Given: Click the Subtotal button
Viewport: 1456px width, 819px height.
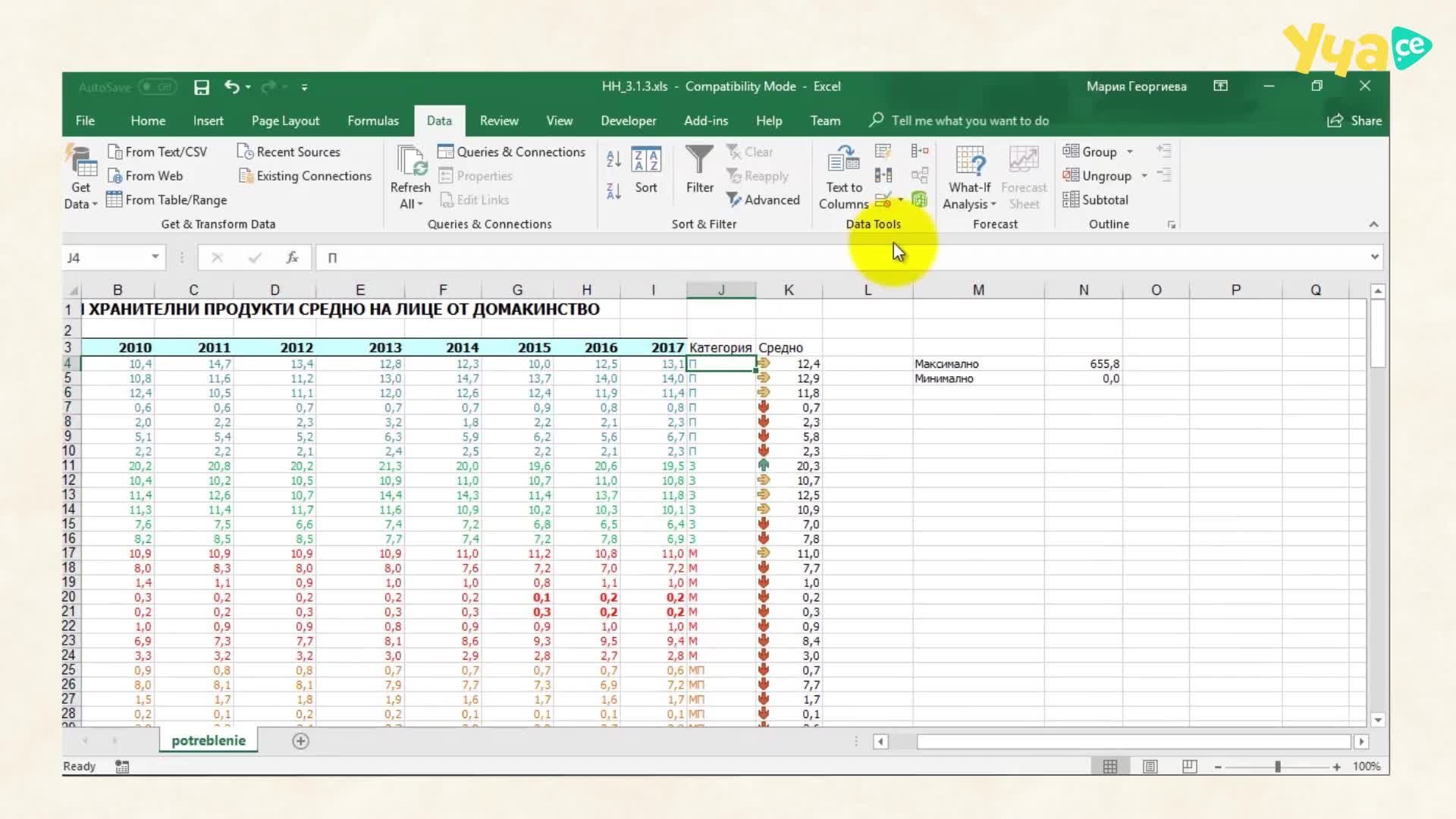Looking at the screenshot, I should [1096, 200].
